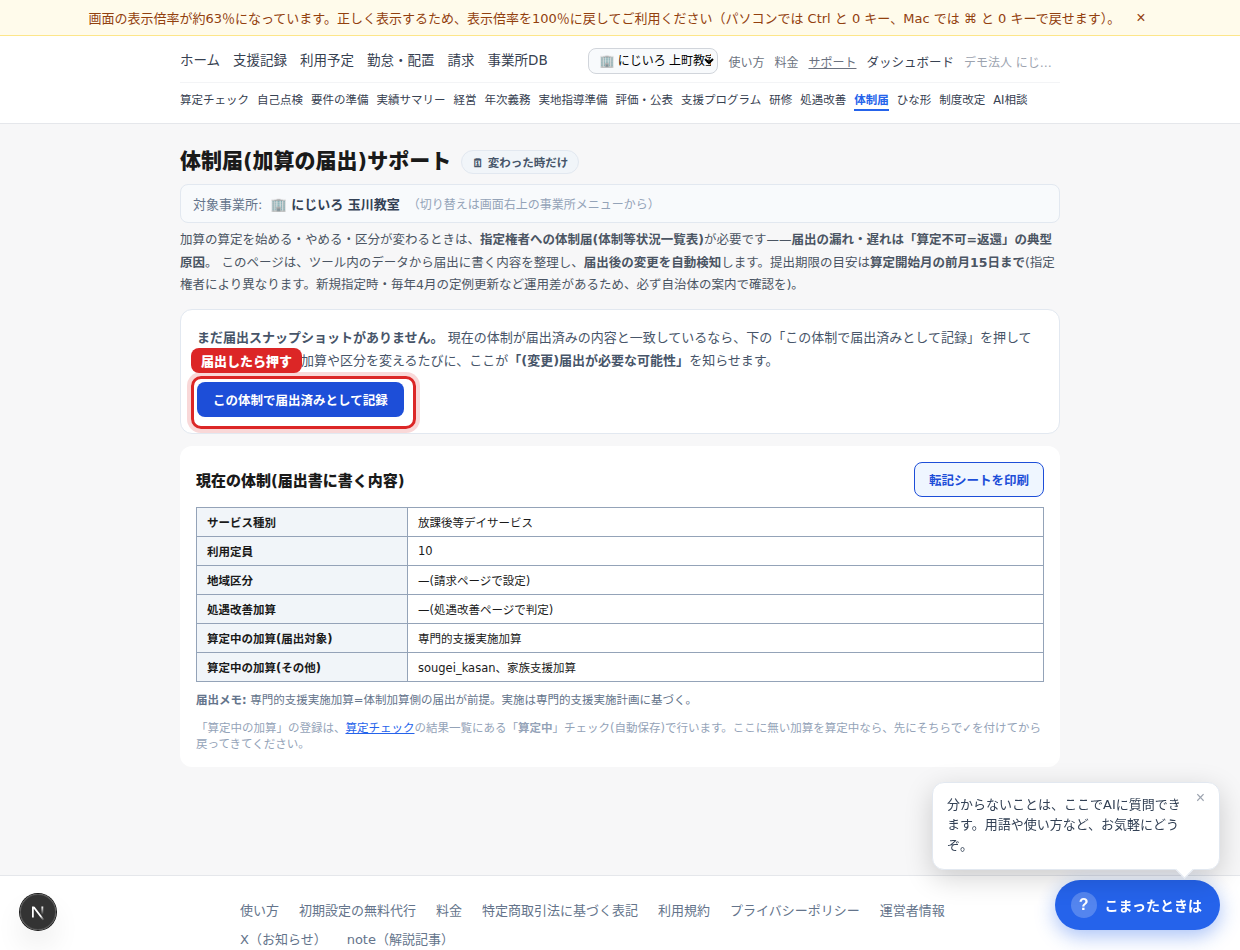Viewport: 1240px width, 950px height.
Task: Open the 使い方 link in header
Action: [746, 62]
